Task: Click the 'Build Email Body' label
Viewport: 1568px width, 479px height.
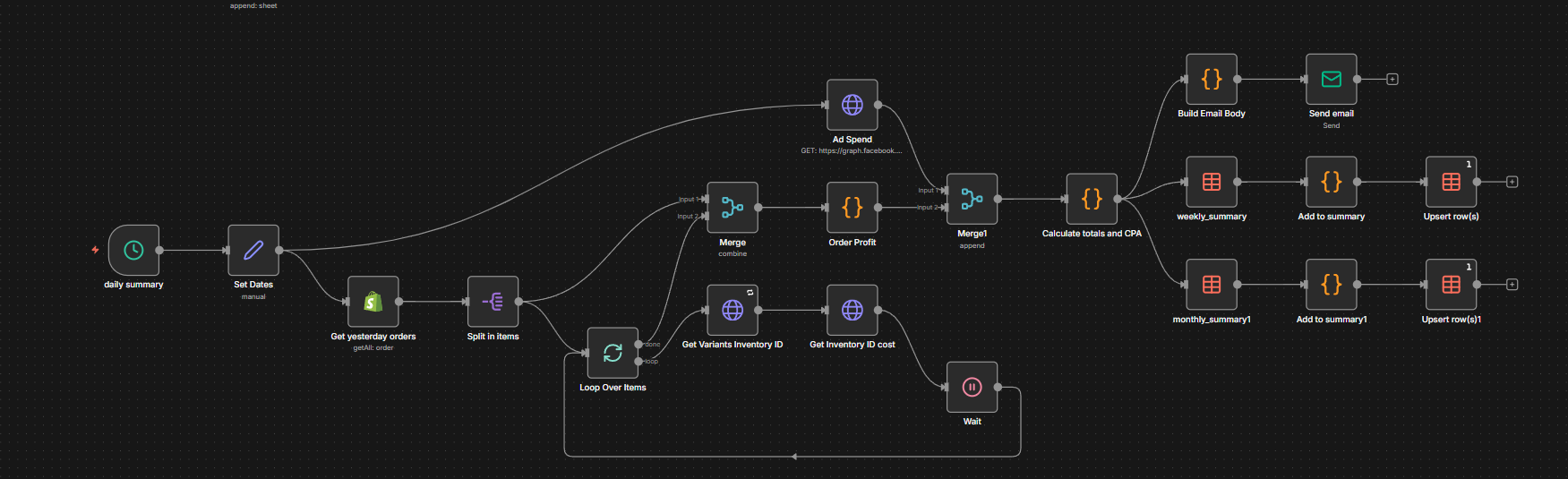Action: click(x=1212, y=114)
